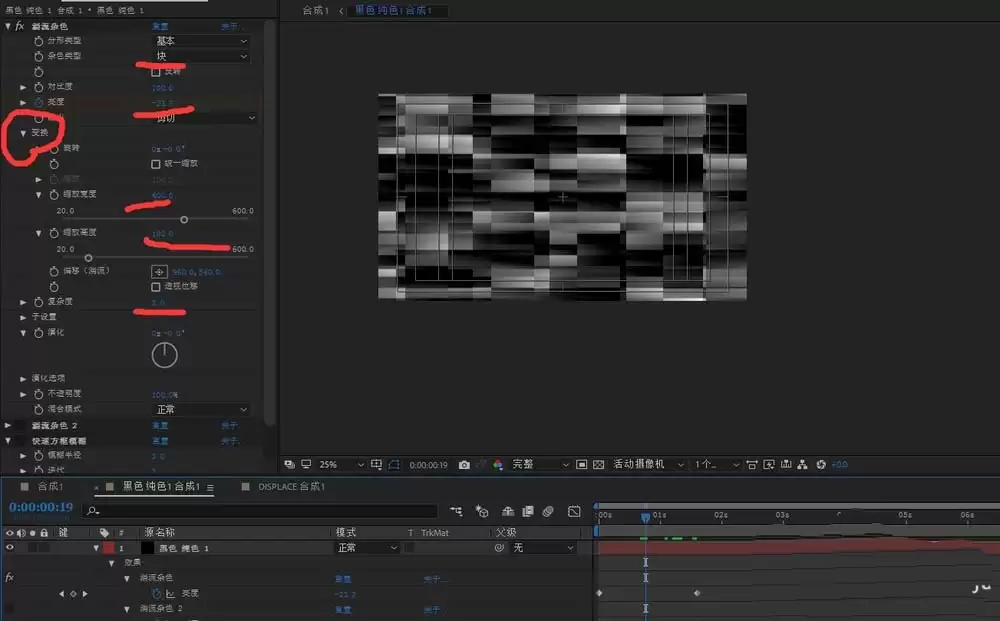
Task: Click the snapshot camera icon in the viewer
Action: (x=464, y=465)
